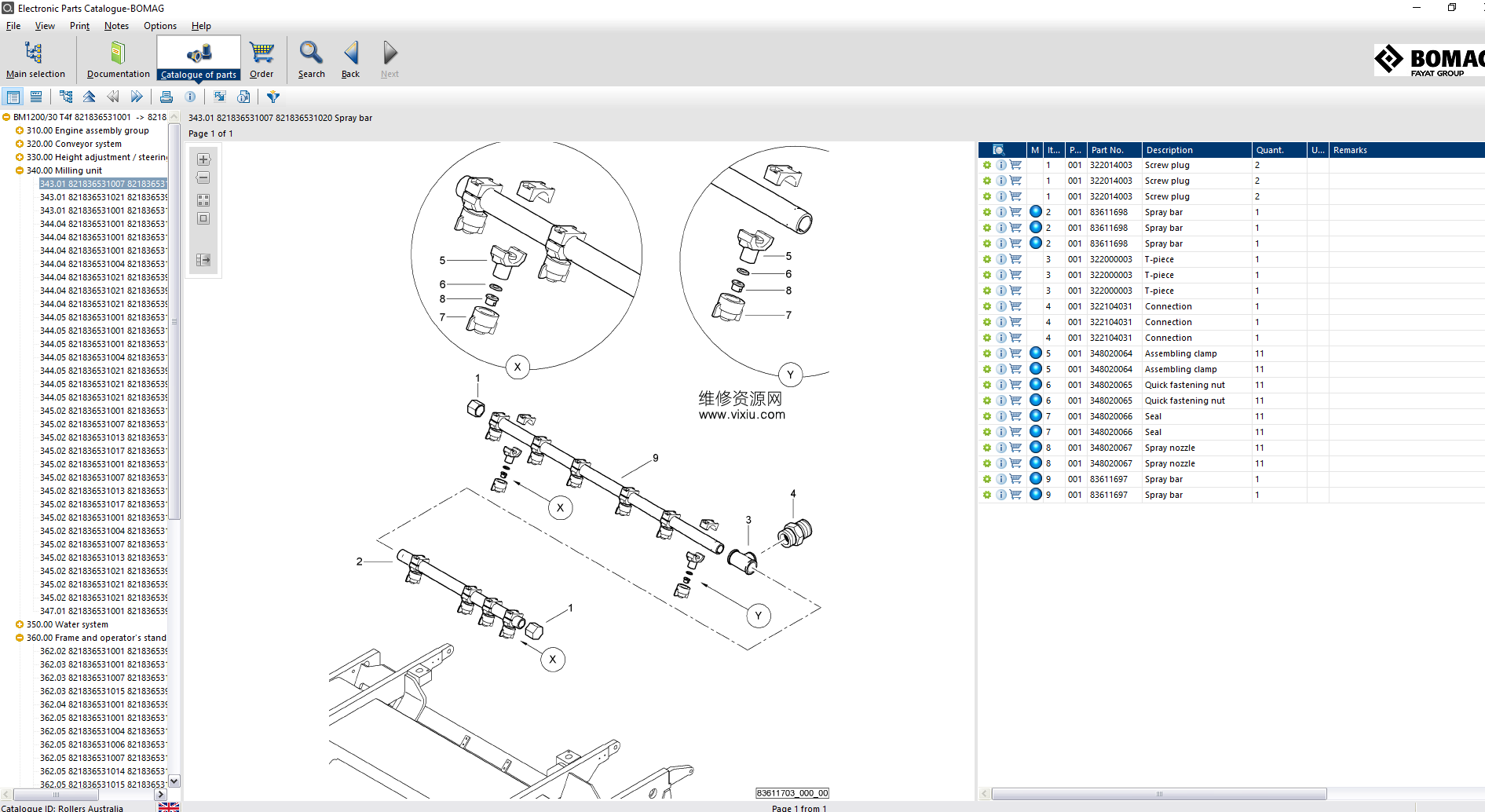The height and width of the screenshot is (812, 1485).
Task: Expand the 350.00 Water system node
Action: 20,625
